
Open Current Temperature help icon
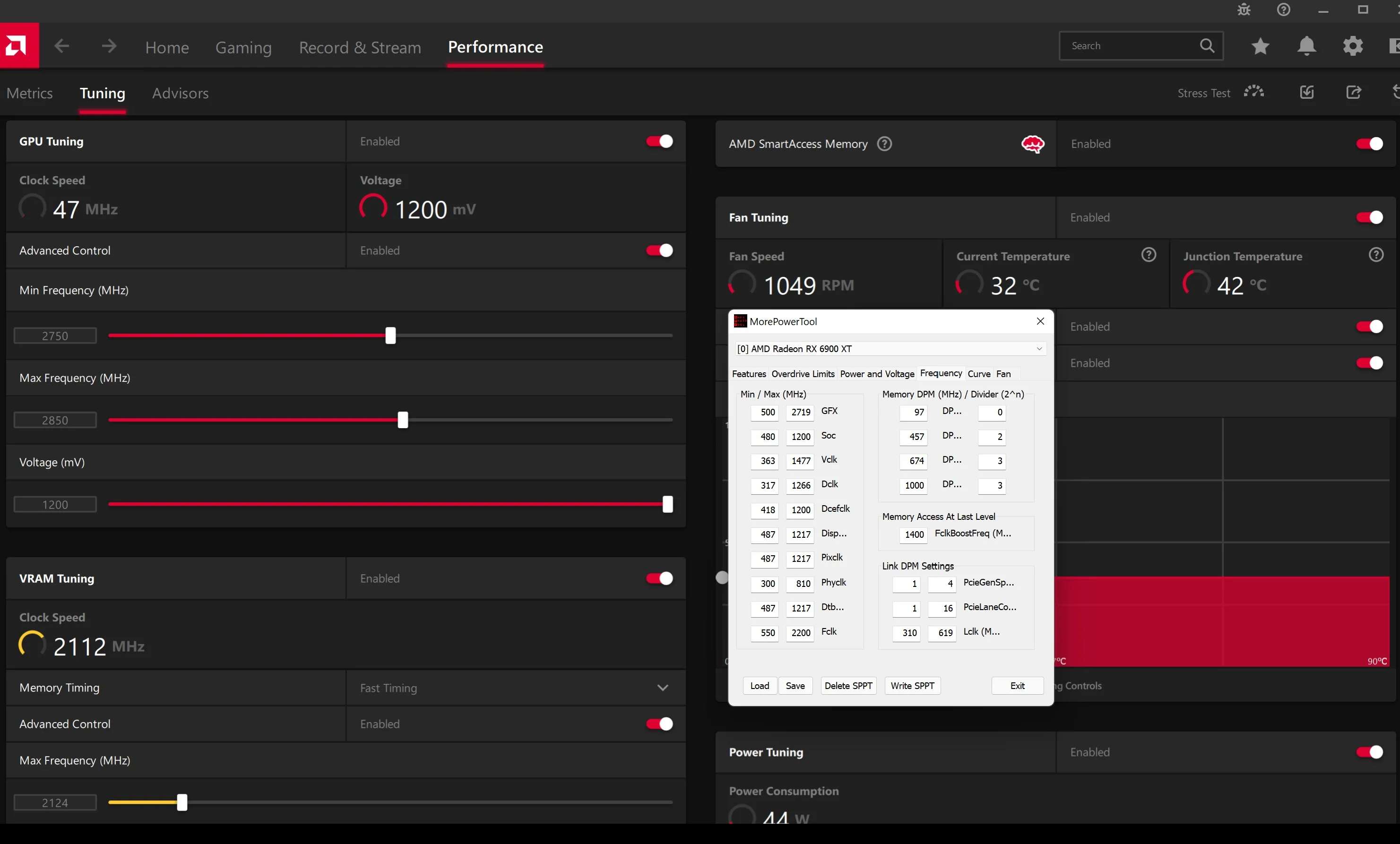pos(1148,255)
